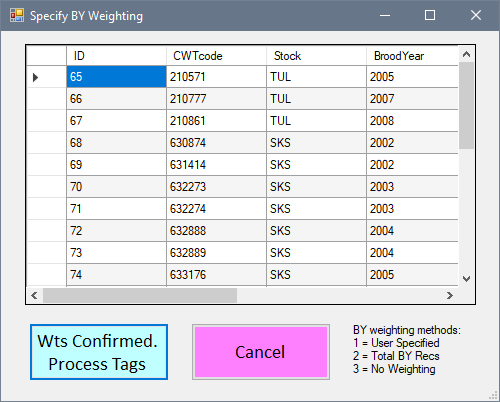Click Wts Confirmed. Process Tags button
This screenshot has width=500, height=402.
click(x=99, y=352)
